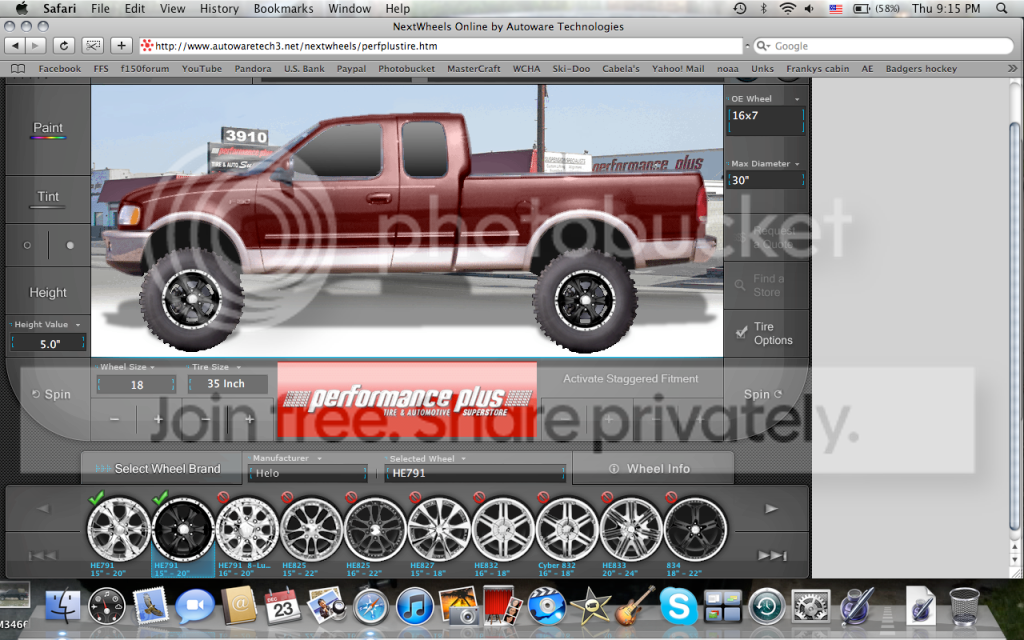Click the Height button

pos(48,293)
